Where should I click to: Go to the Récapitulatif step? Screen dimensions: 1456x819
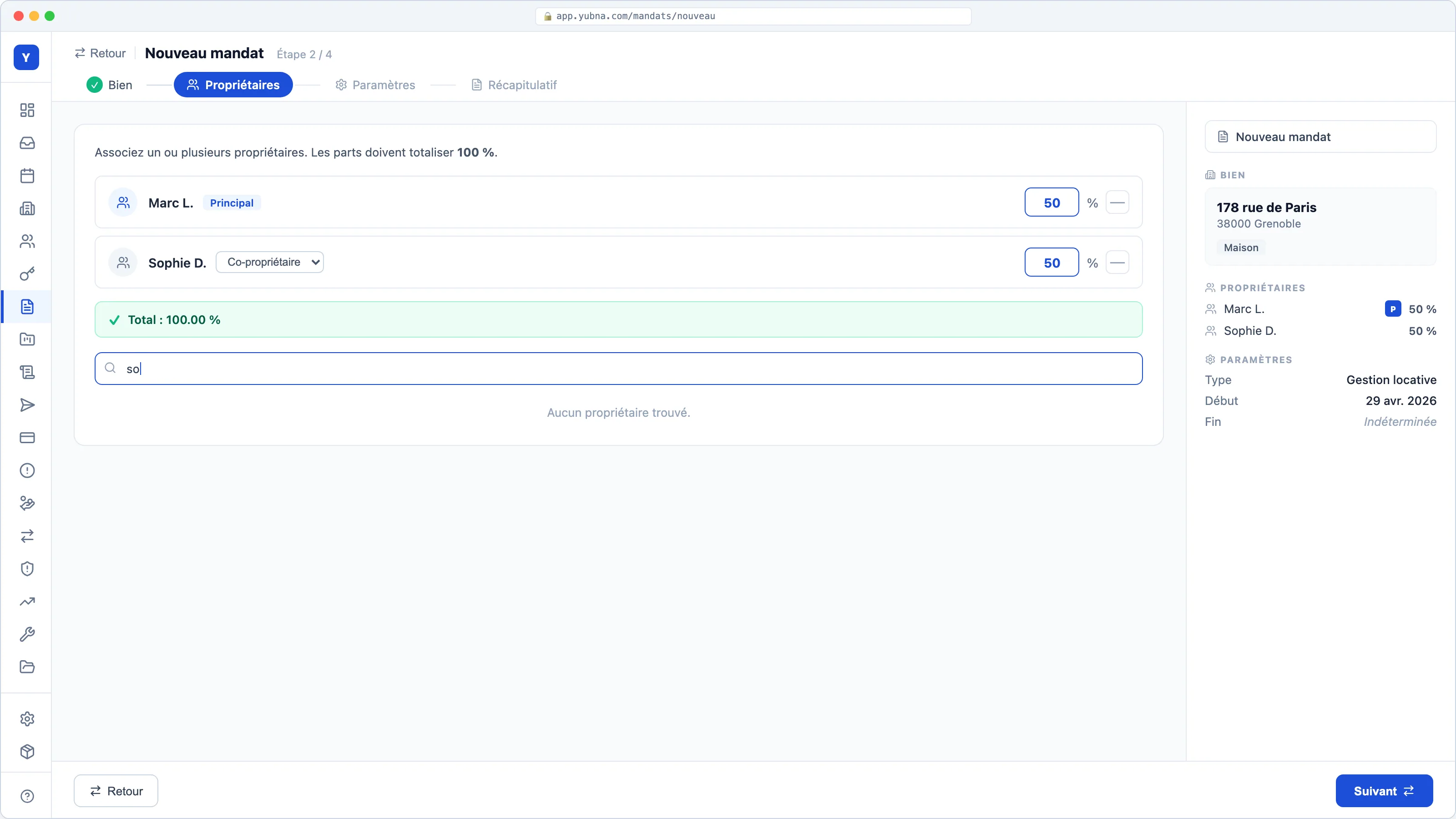click(x=514, y=85)
